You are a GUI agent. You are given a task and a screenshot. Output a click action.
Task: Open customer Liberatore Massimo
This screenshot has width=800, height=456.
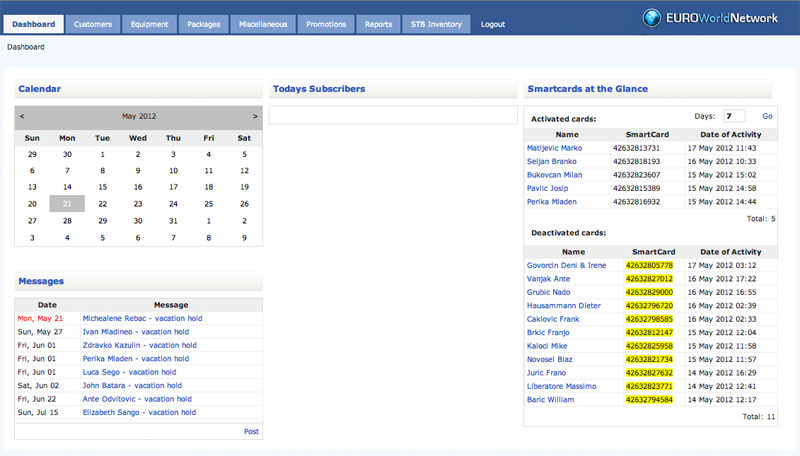coord(561,386)
